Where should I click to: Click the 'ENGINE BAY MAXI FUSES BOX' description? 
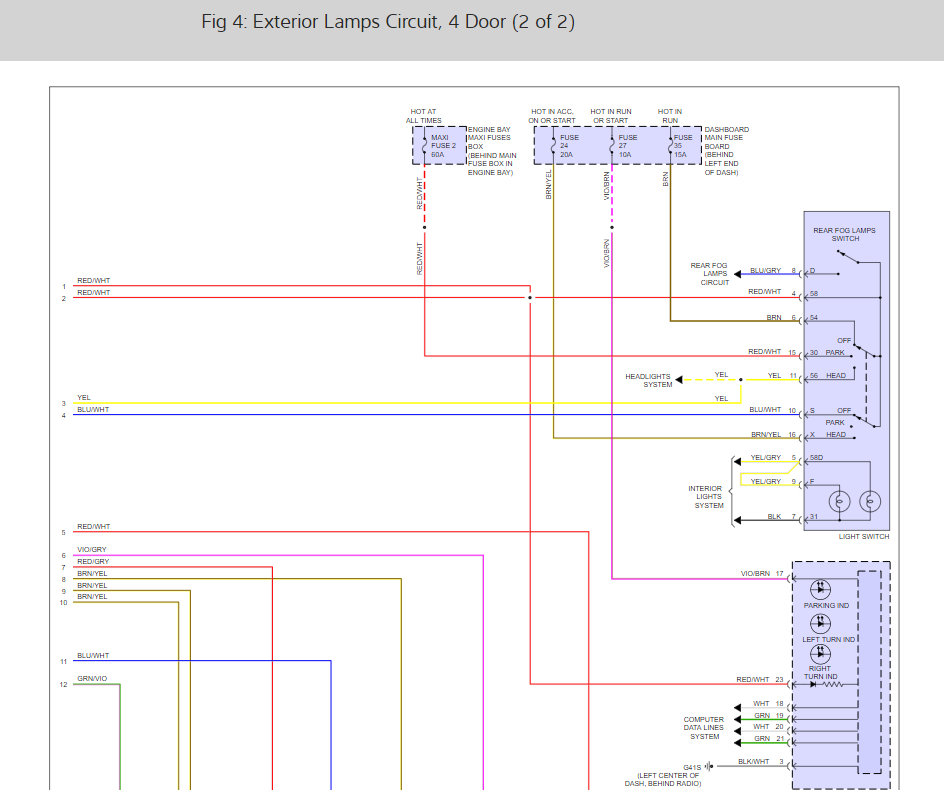click(492, 151)
